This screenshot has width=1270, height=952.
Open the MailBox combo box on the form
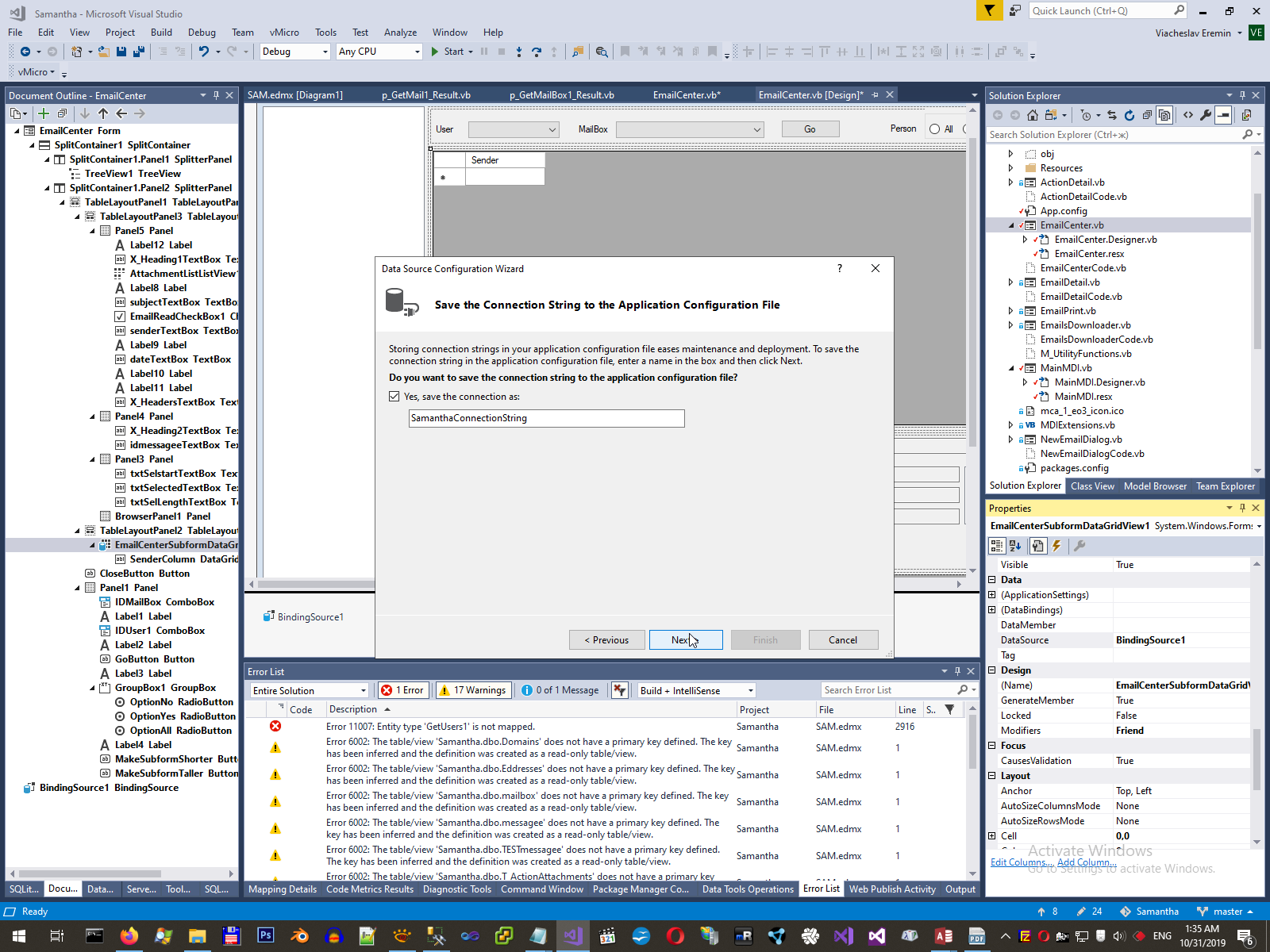point(690,129)
